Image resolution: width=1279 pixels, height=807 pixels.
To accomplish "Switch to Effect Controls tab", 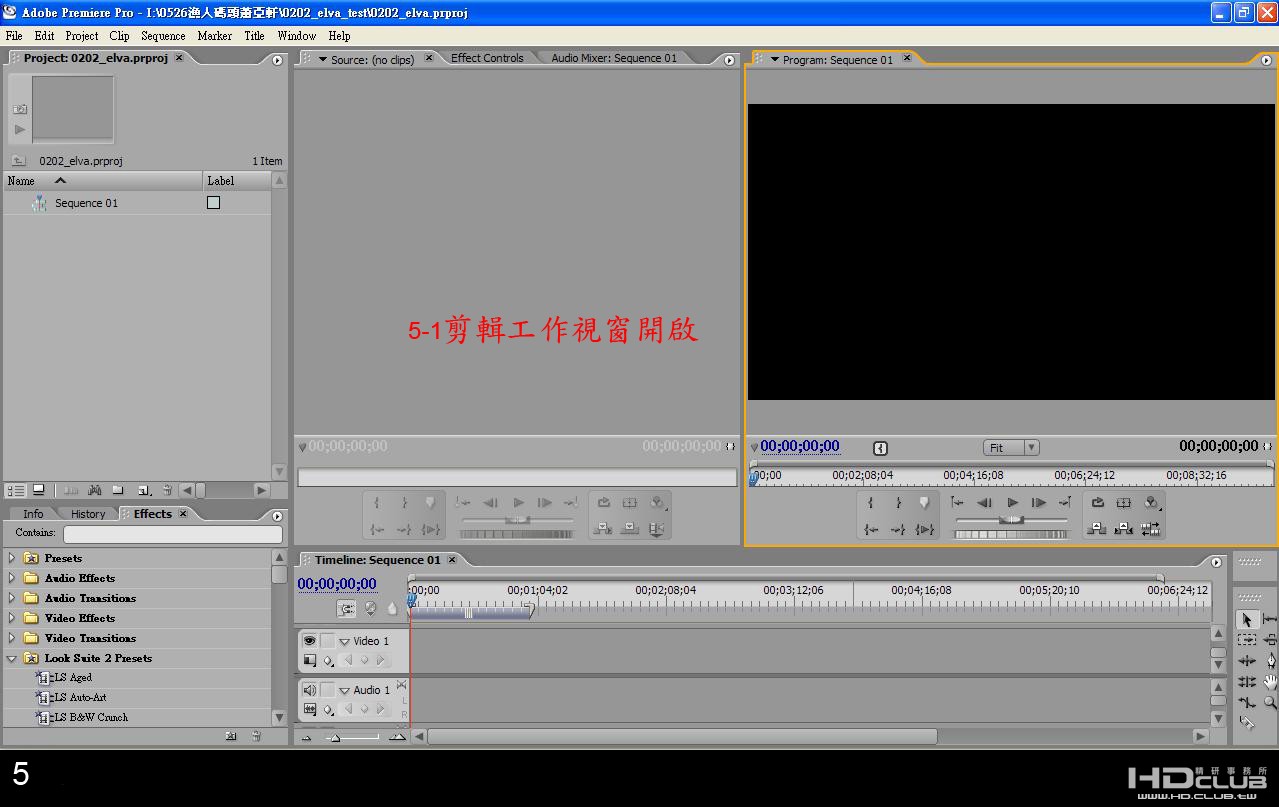I will click(487, 58).
